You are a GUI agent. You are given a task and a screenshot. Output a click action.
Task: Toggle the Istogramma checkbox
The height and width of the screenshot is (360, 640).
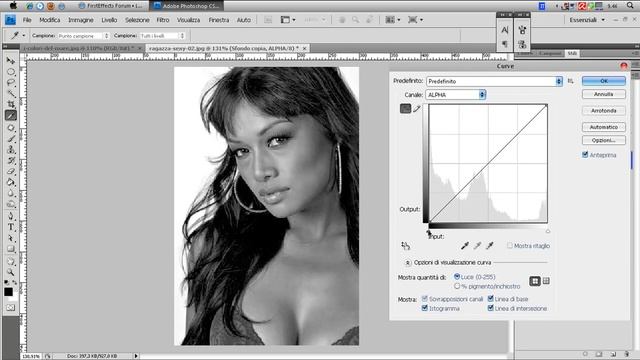pyautogui.click(x=424, y=308)
